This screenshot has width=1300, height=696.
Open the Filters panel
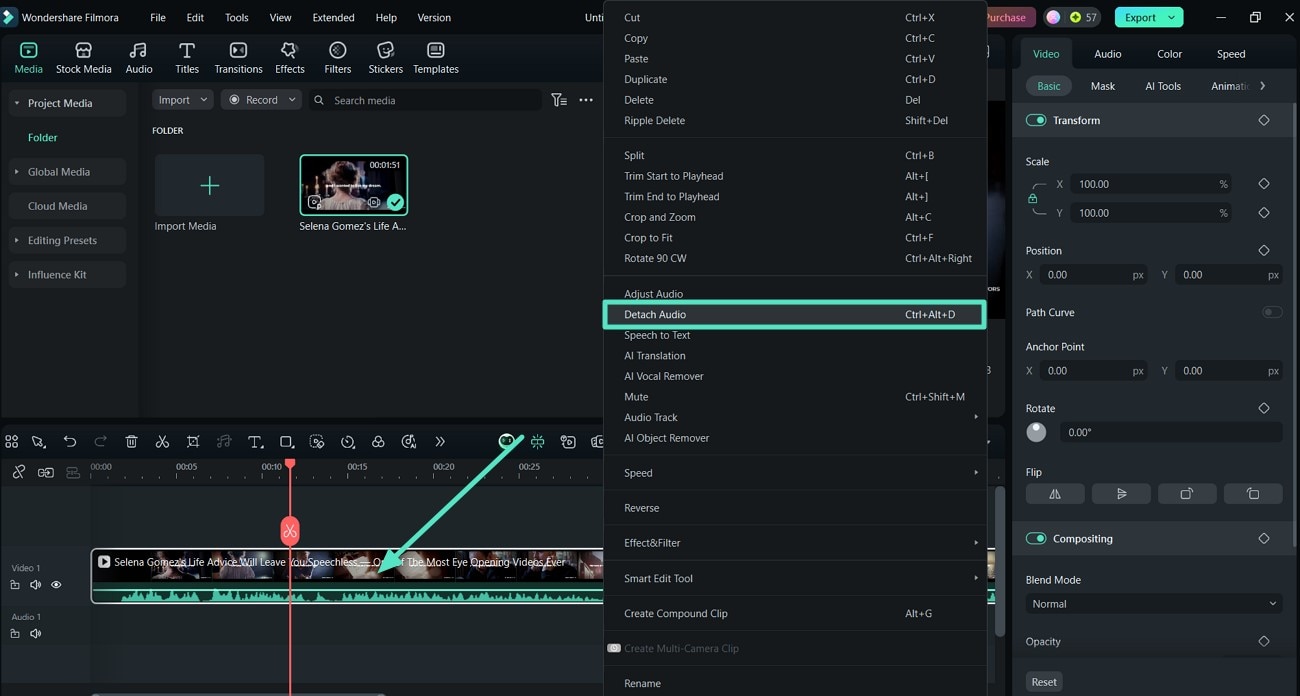[338, 58]
